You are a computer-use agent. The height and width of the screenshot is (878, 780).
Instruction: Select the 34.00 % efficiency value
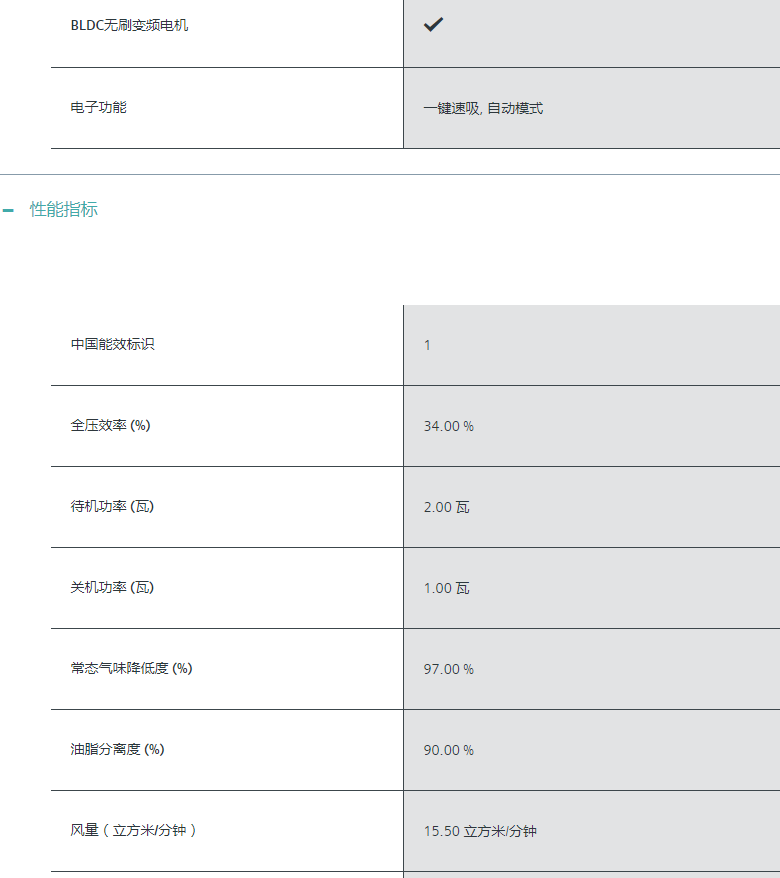click(x=449, y=426)
